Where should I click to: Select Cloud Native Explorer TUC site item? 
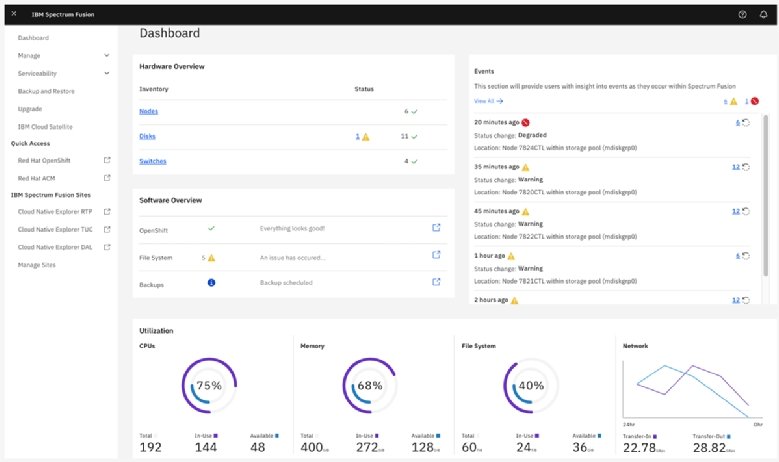(55, 230)
